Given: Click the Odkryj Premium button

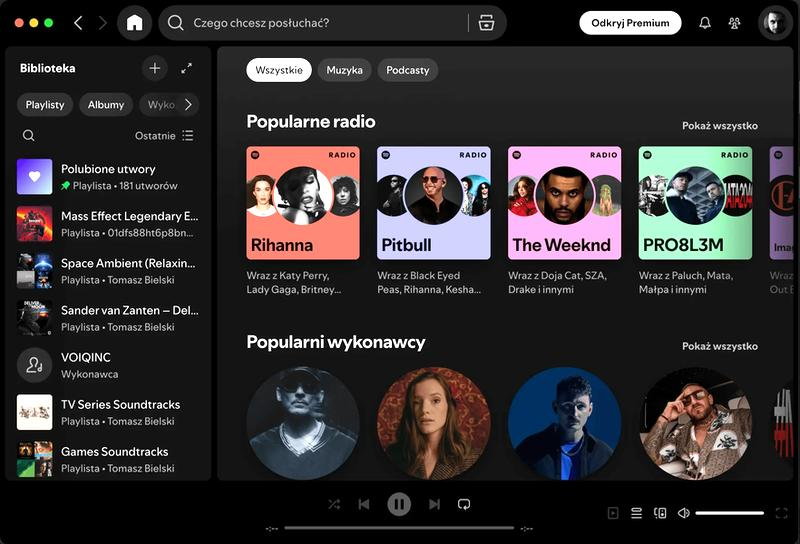Looking at the screenshot, I should click(630, 23).
